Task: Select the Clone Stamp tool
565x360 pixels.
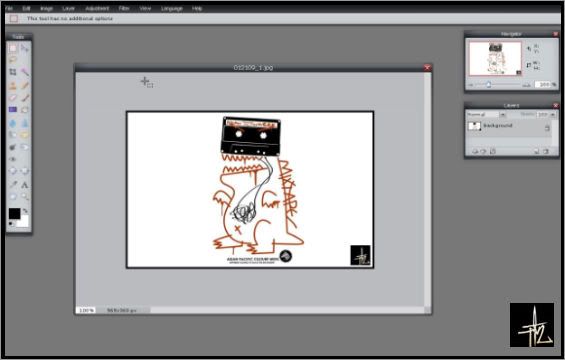Action: click(13, 85)
